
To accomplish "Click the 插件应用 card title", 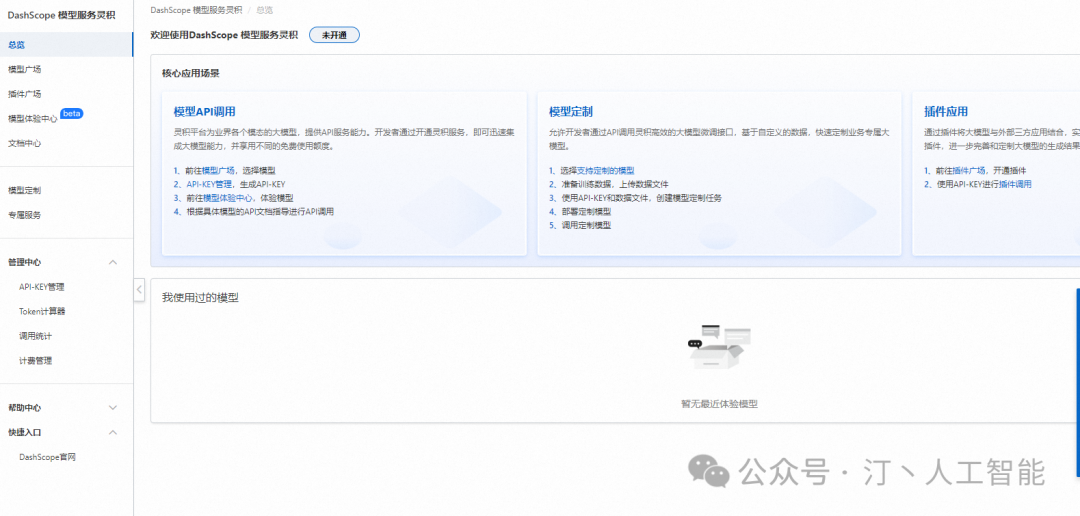I will click(946, 112).
